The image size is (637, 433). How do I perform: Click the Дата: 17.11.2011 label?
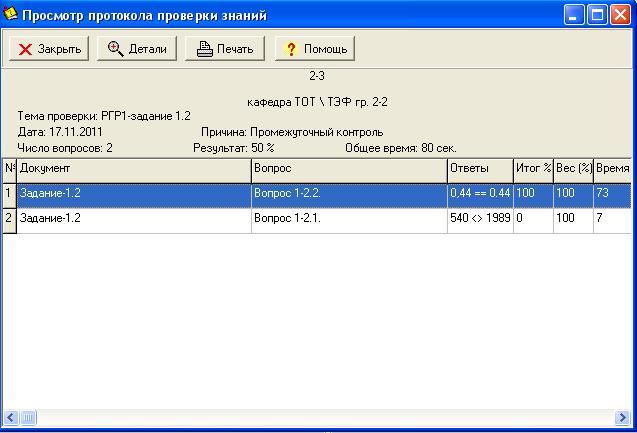(x=60, y=132)
